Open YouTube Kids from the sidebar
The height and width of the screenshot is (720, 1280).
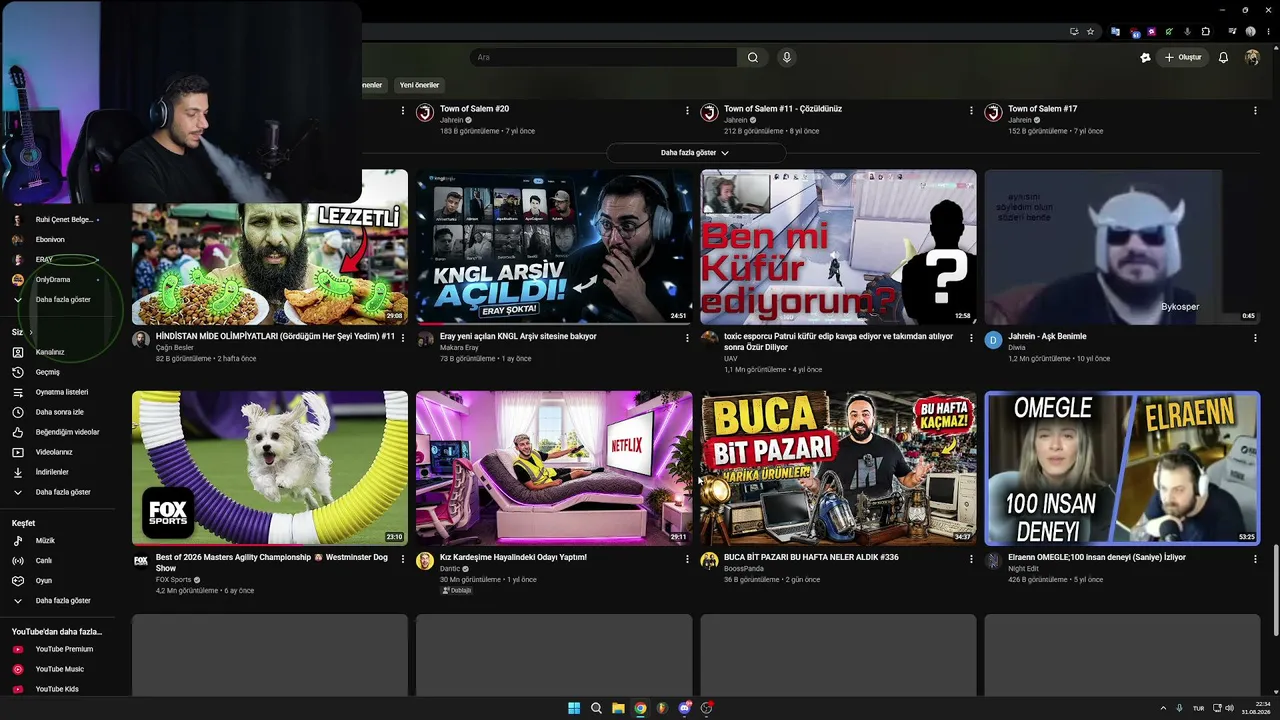tap(57, 689)
